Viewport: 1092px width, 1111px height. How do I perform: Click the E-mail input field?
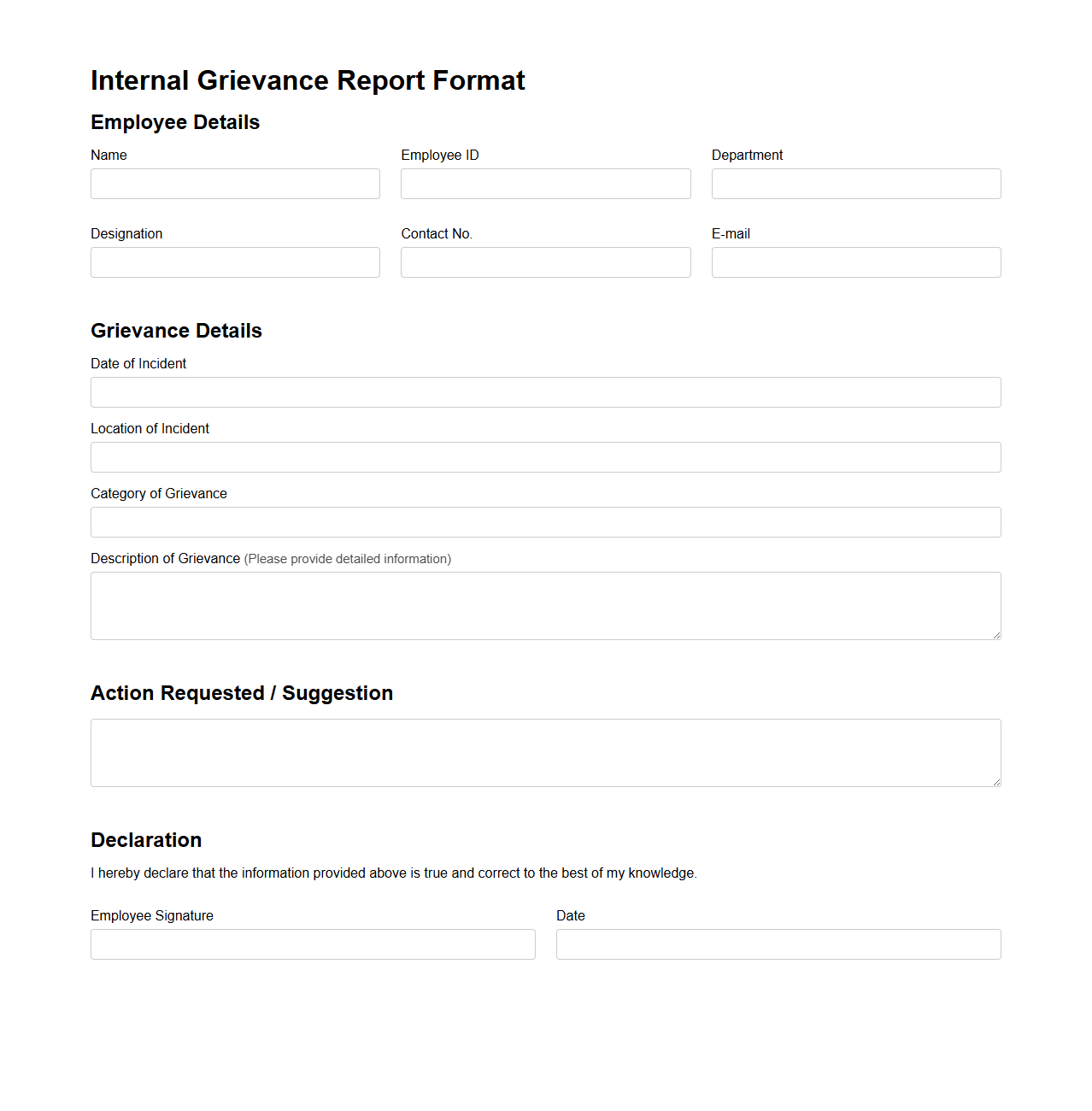click(855, 262)
